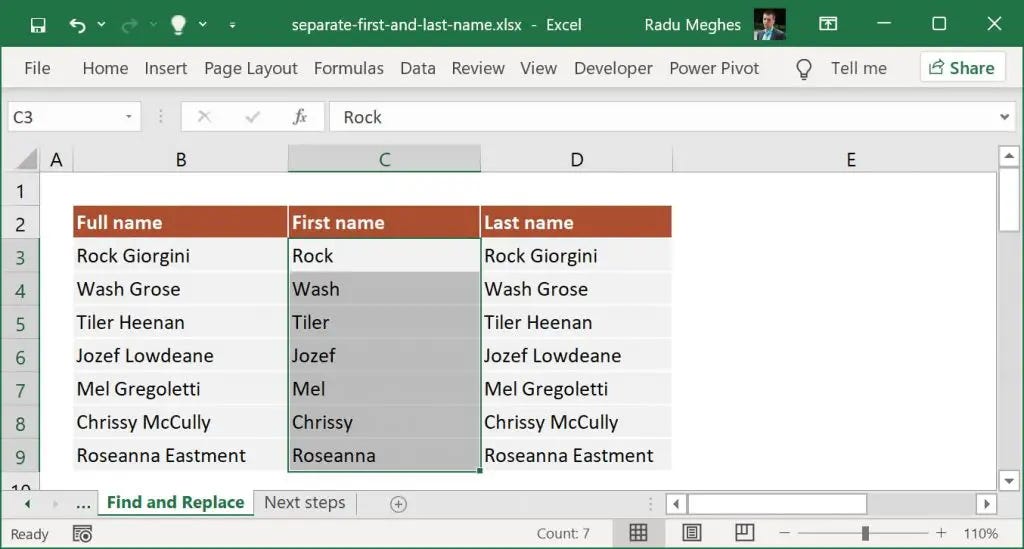Click the Save icon in quick access toolbar
Screen dimensions: 1024x549
pos(38,25)
